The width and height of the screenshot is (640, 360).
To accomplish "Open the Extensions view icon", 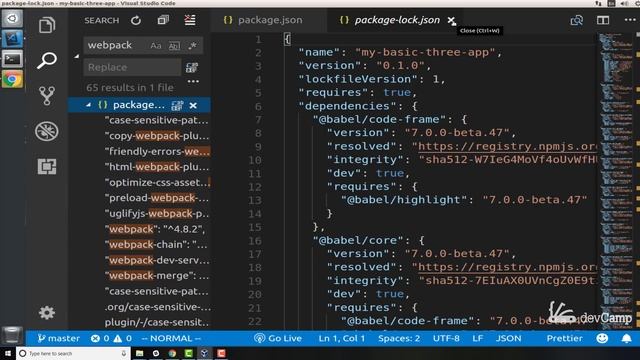I will pyautogui.click(x=47, y=167).
